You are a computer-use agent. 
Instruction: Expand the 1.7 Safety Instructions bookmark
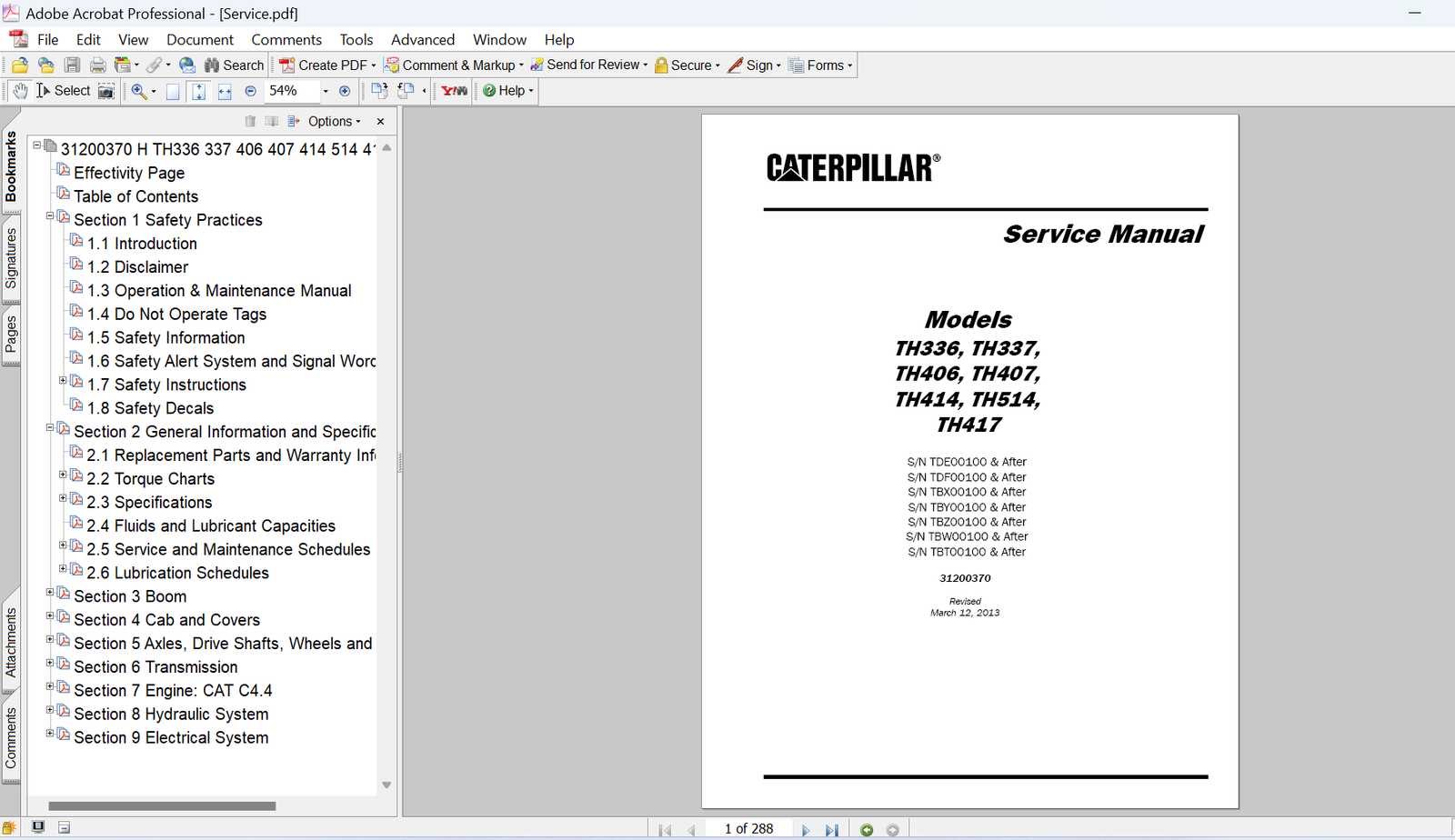tap(63, 381)
